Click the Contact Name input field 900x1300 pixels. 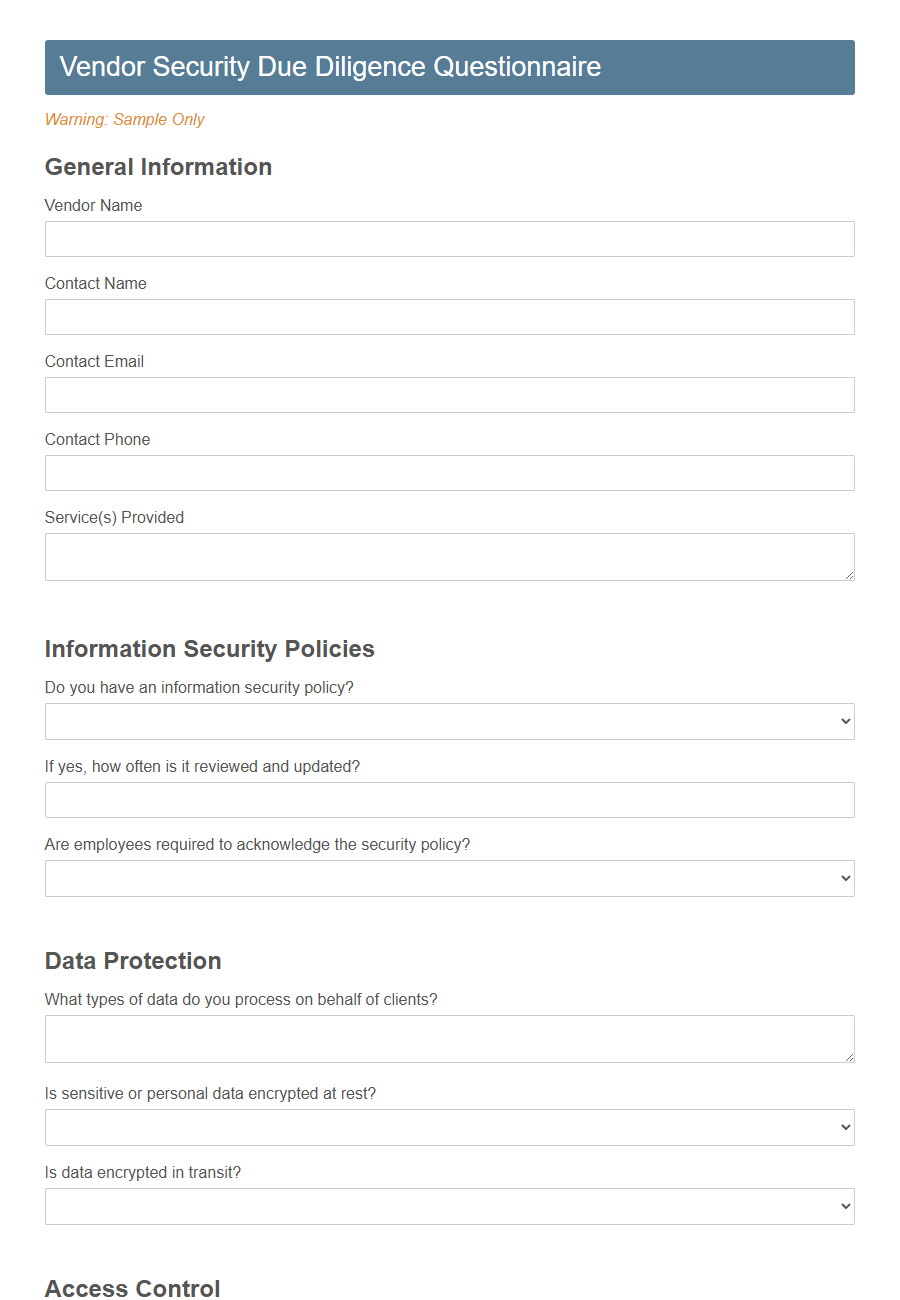click(x=449, y=317)
